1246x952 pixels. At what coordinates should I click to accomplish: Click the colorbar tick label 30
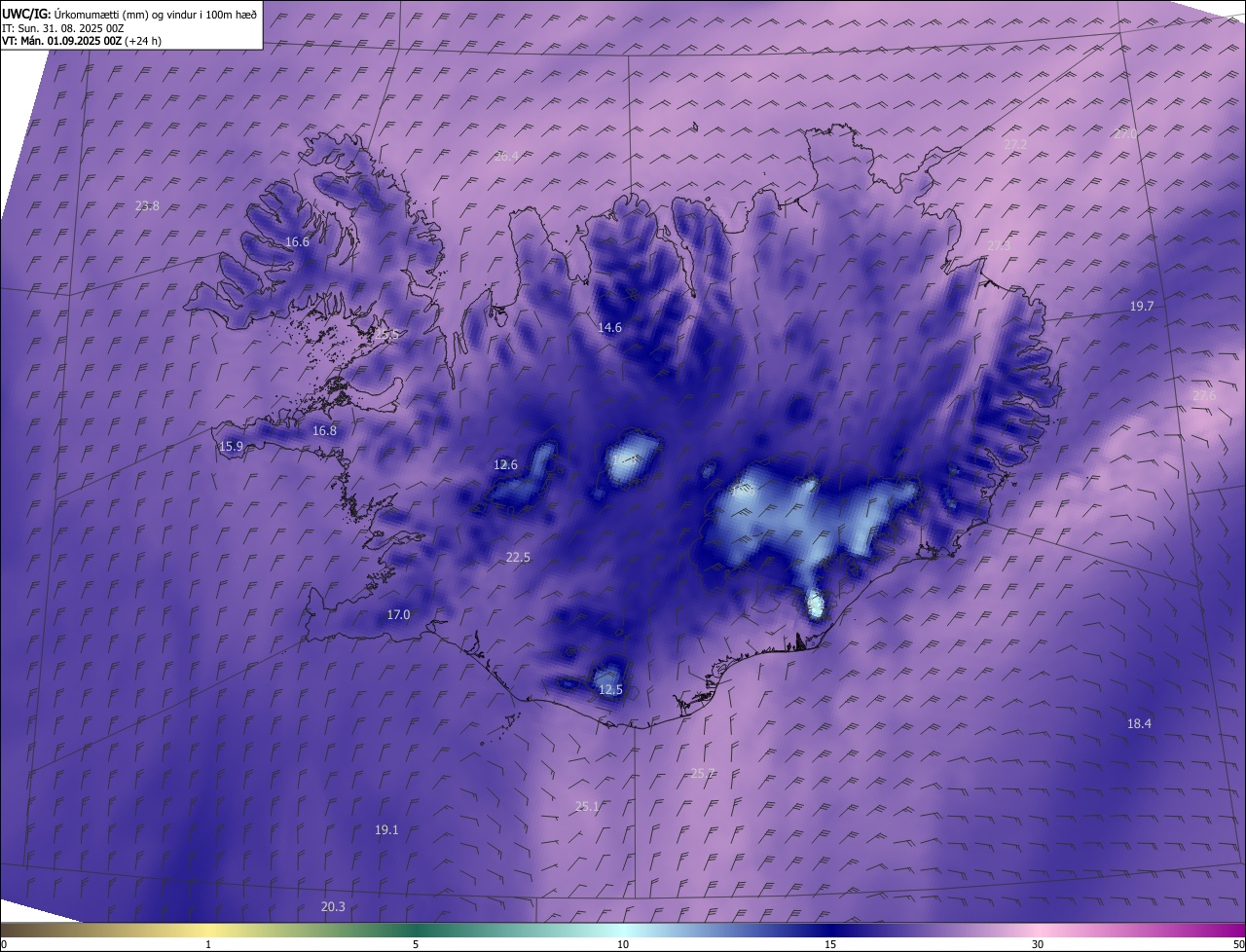[x=1038, y=944]
